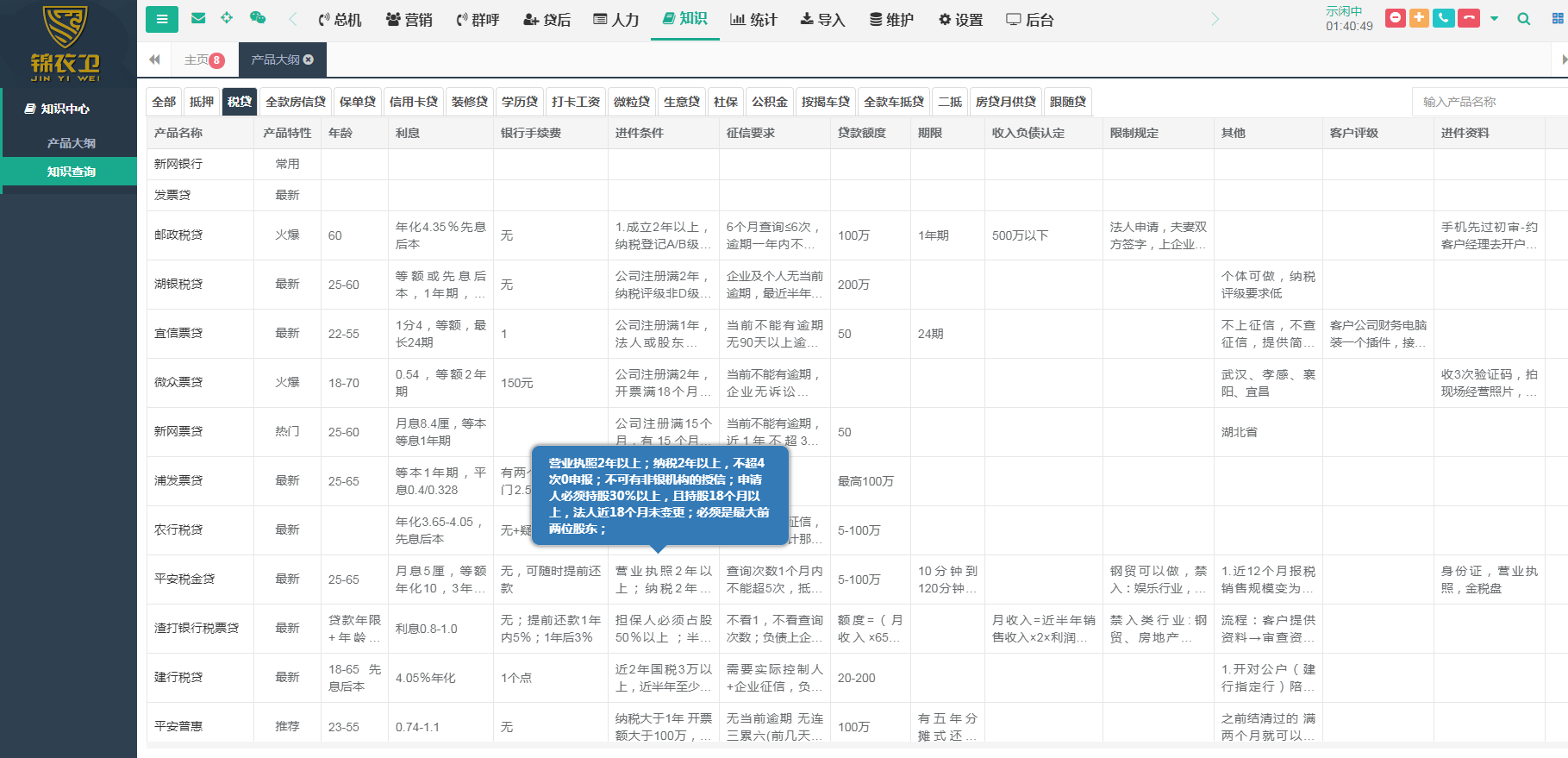This screenshot has height=758, width=1568.
Task: Open 知识查询 in the sidebar
Action: pos(71,172)
